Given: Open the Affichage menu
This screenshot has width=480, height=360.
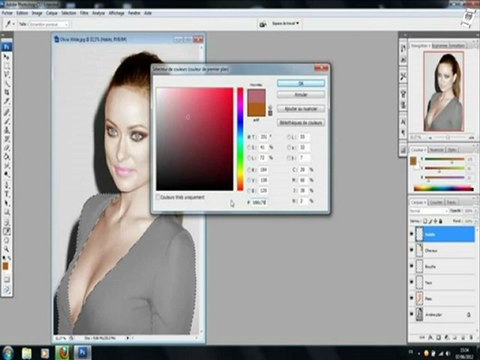Looking at the screenshot, I should (x=116, y=13).
